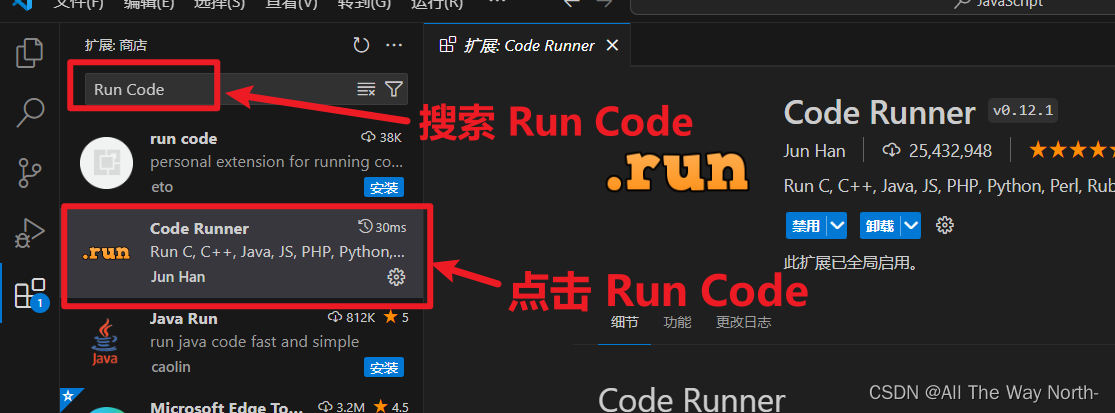Viewport: 1115px width, 413px height.
Task: Select the Java Run extension entry
Action: [242, 343]
